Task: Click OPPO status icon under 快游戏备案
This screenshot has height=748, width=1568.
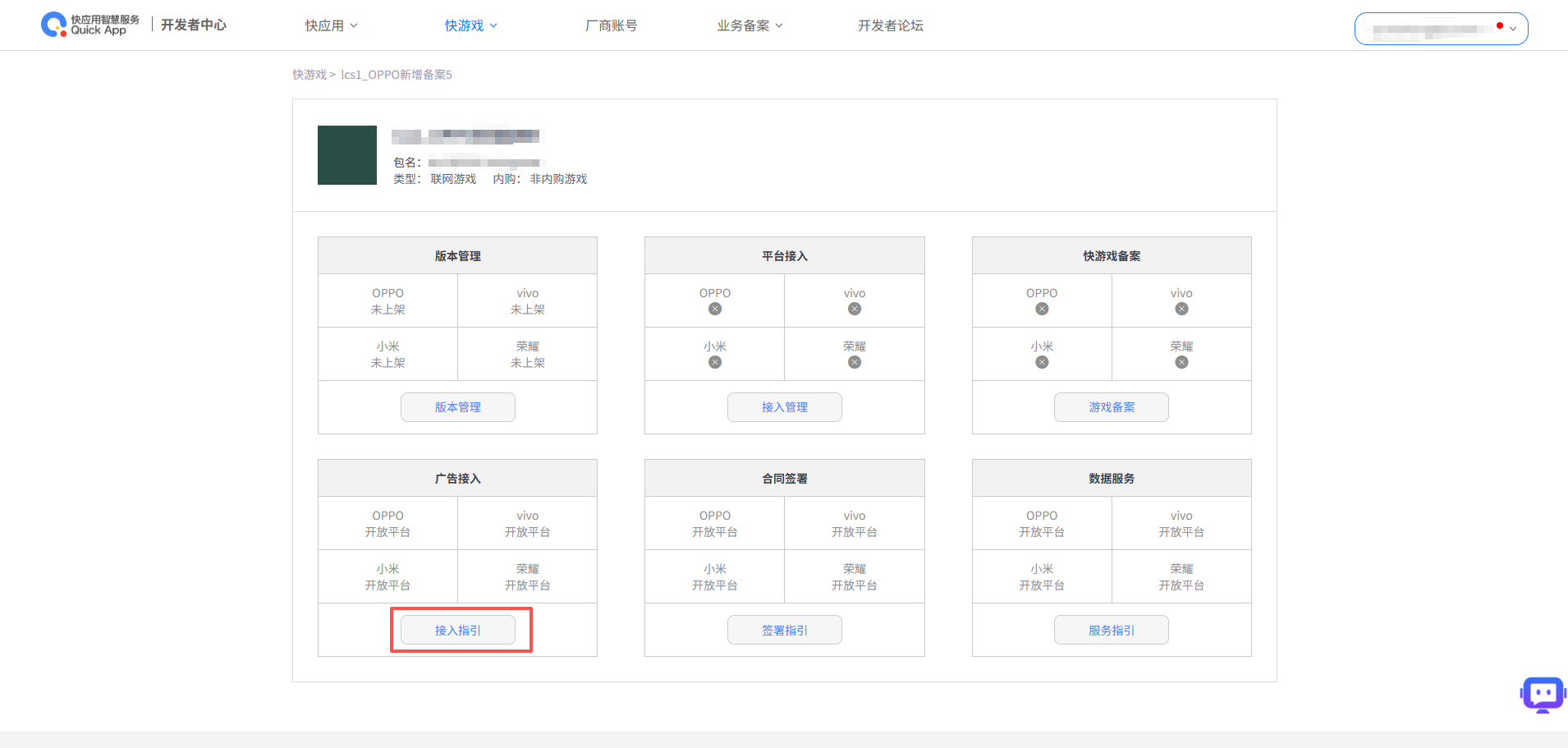Action: click(1042, 309)
